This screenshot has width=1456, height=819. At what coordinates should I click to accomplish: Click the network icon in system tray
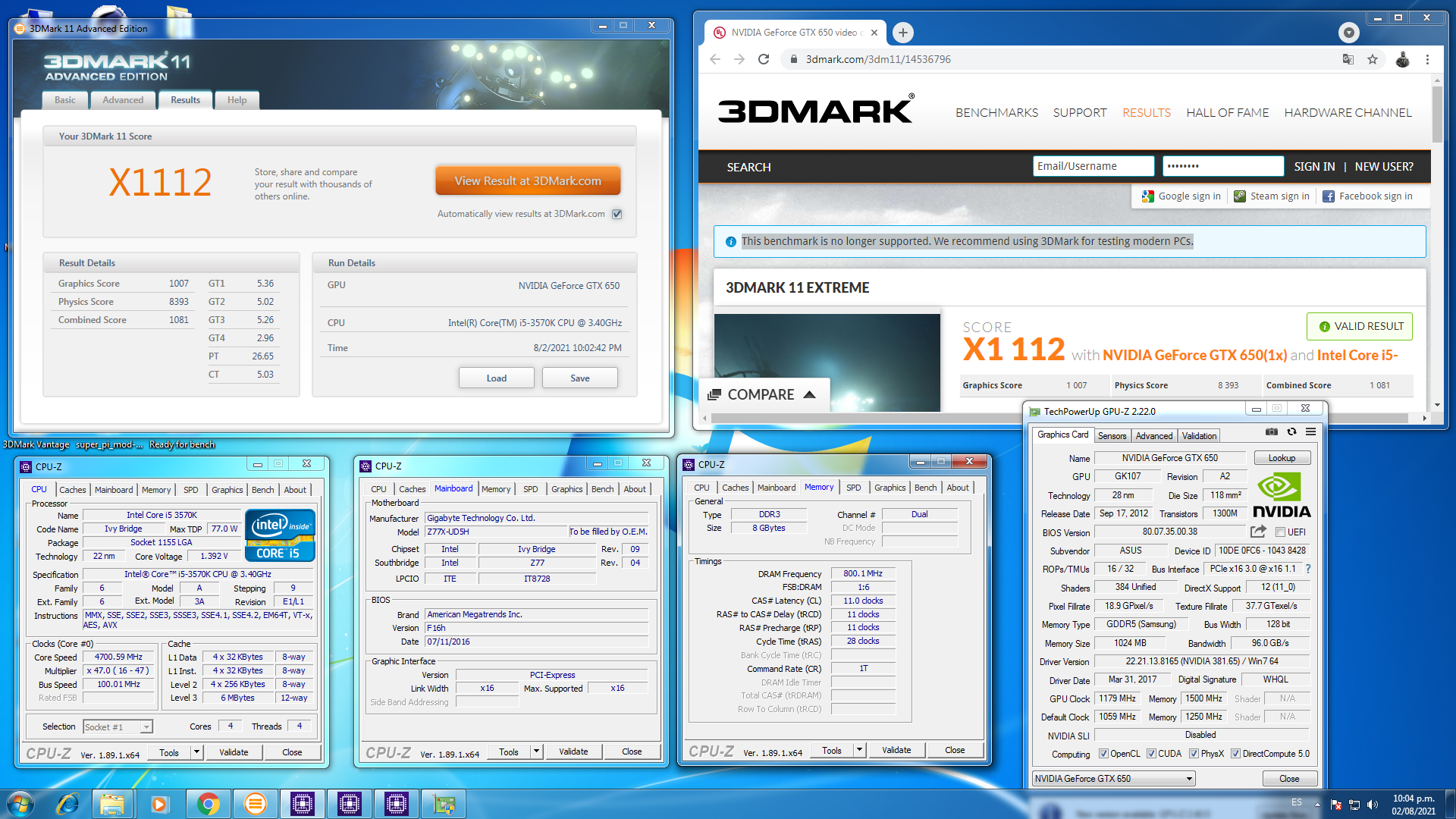[x=1354, y=805]
